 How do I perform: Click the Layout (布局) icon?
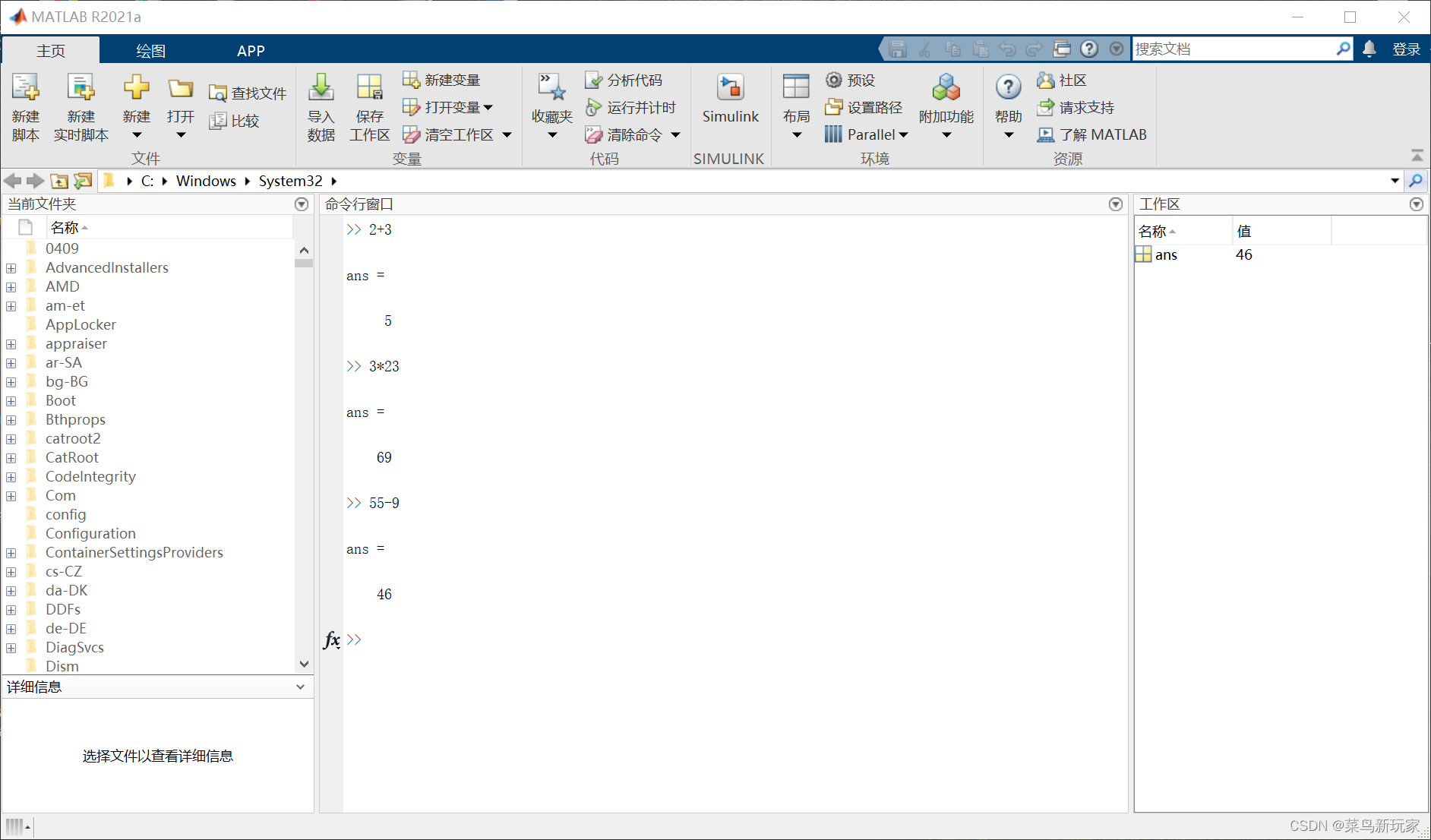796,87
